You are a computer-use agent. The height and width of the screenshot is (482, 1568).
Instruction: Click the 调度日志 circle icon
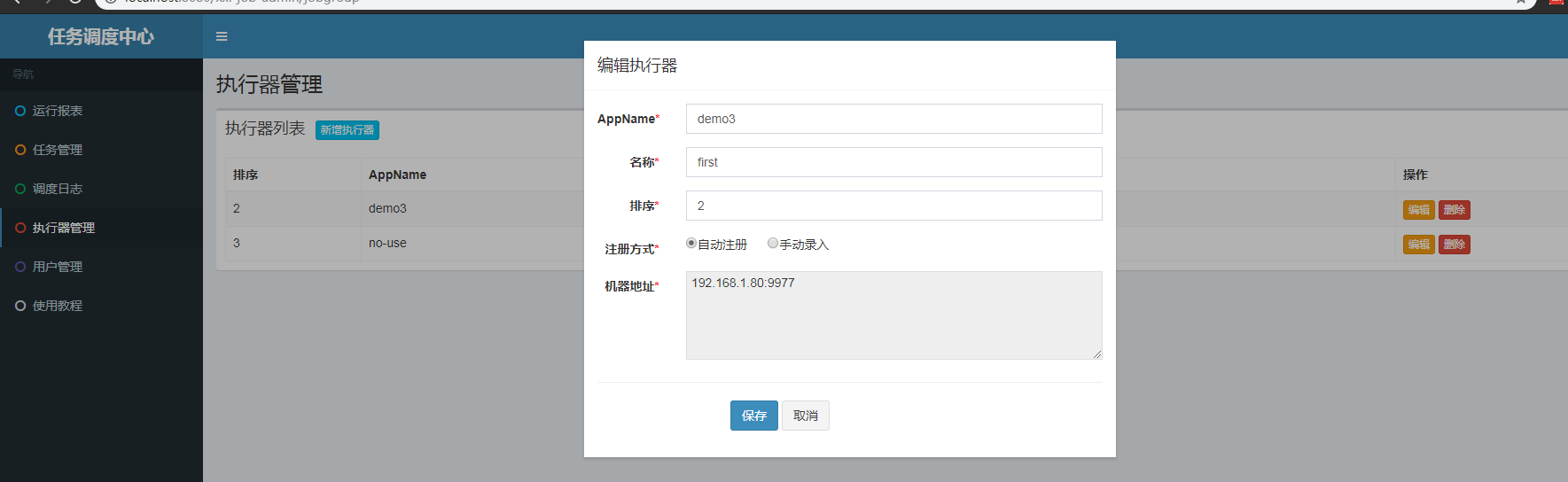[x=20, y=189]
